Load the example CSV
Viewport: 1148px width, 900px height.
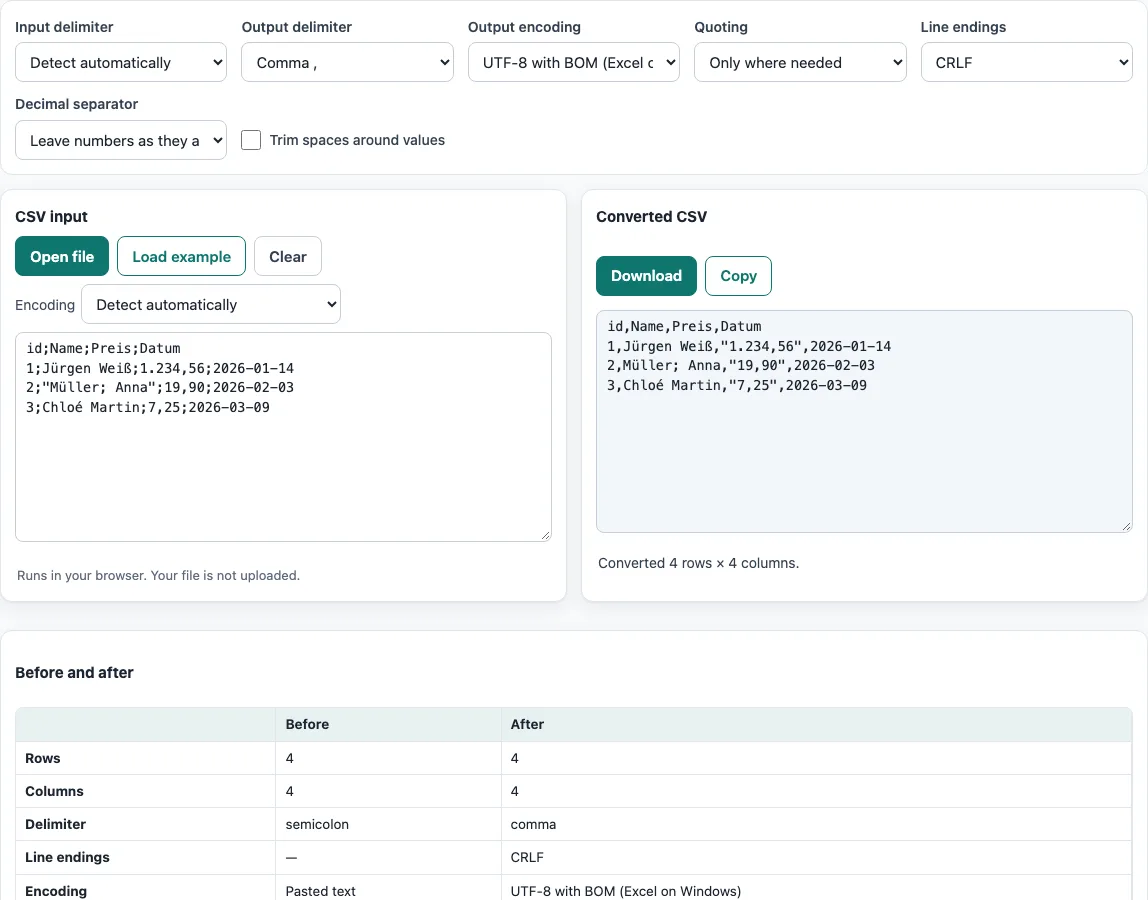[x=182, y=256]
